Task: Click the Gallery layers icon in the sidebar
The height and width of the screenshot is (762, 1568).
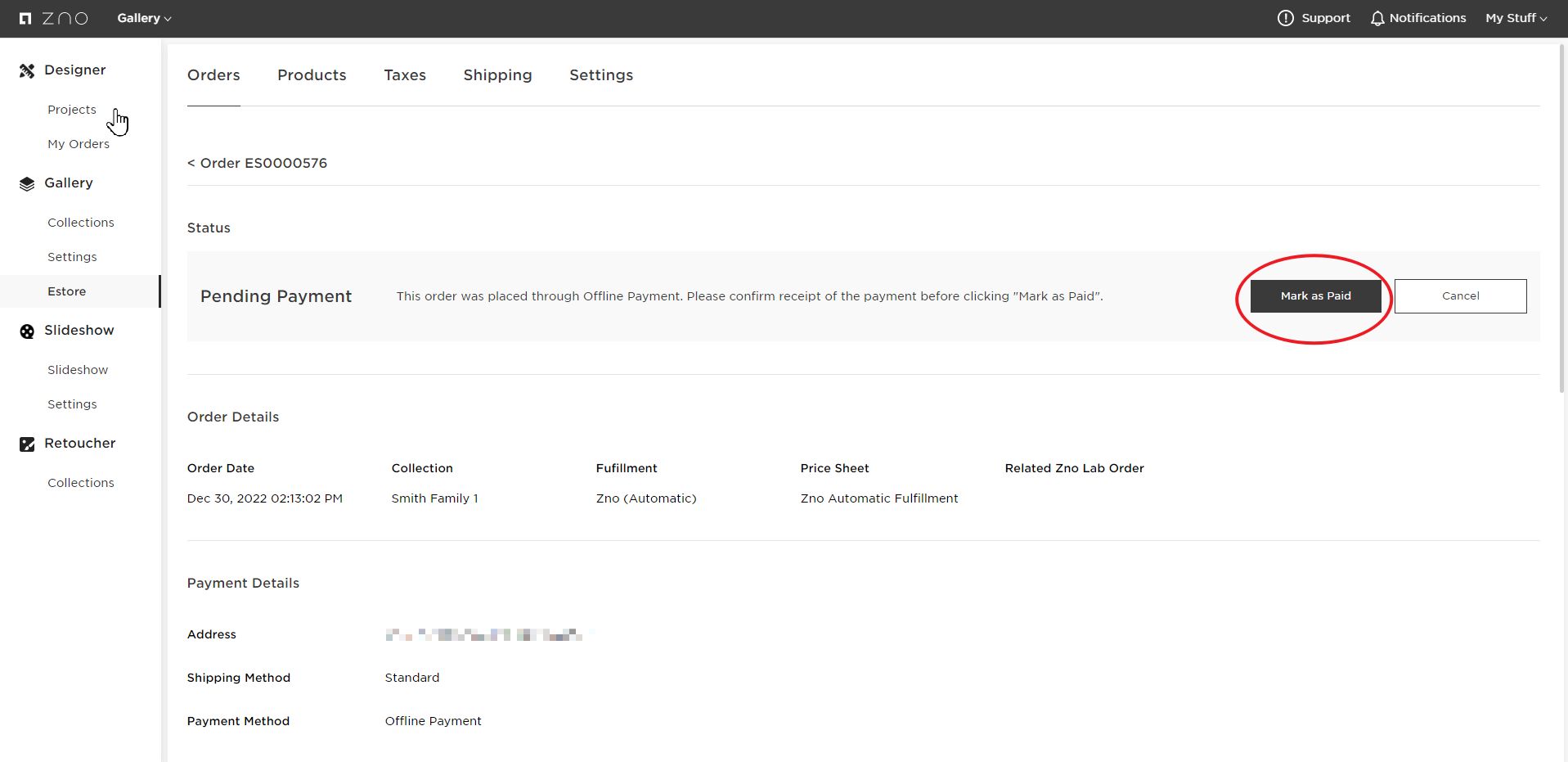Action: 25,183
